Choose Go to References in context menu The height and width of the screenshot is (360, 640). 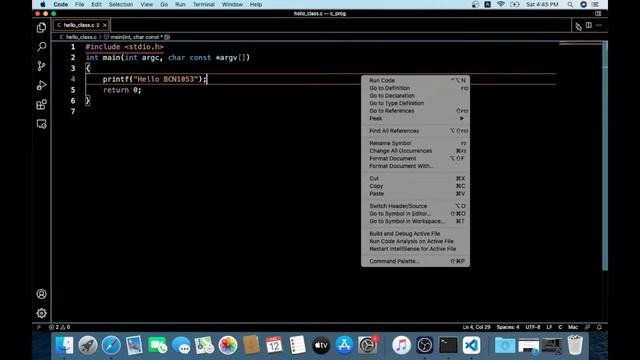click(416, 111)
